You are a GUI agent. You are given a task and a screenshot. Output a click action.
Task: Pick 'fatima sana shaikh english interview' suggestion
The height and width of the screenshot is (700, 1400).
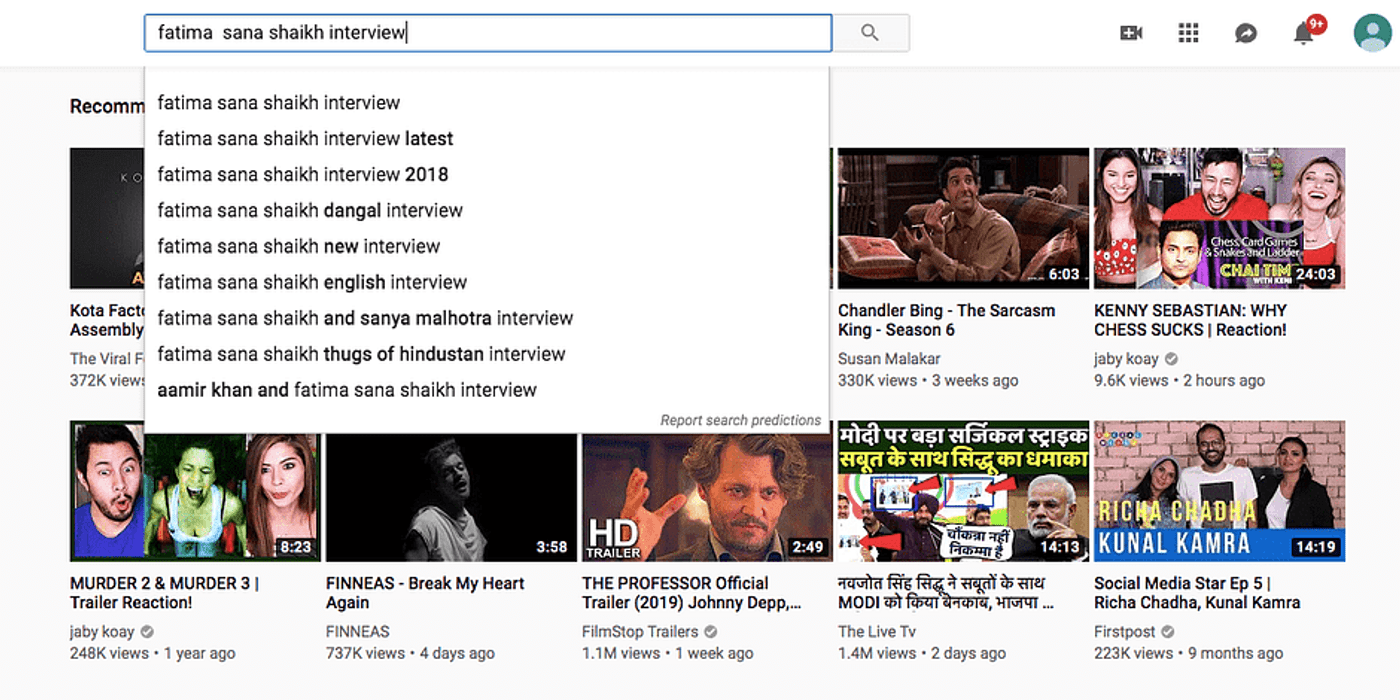[x=312, y=283]
